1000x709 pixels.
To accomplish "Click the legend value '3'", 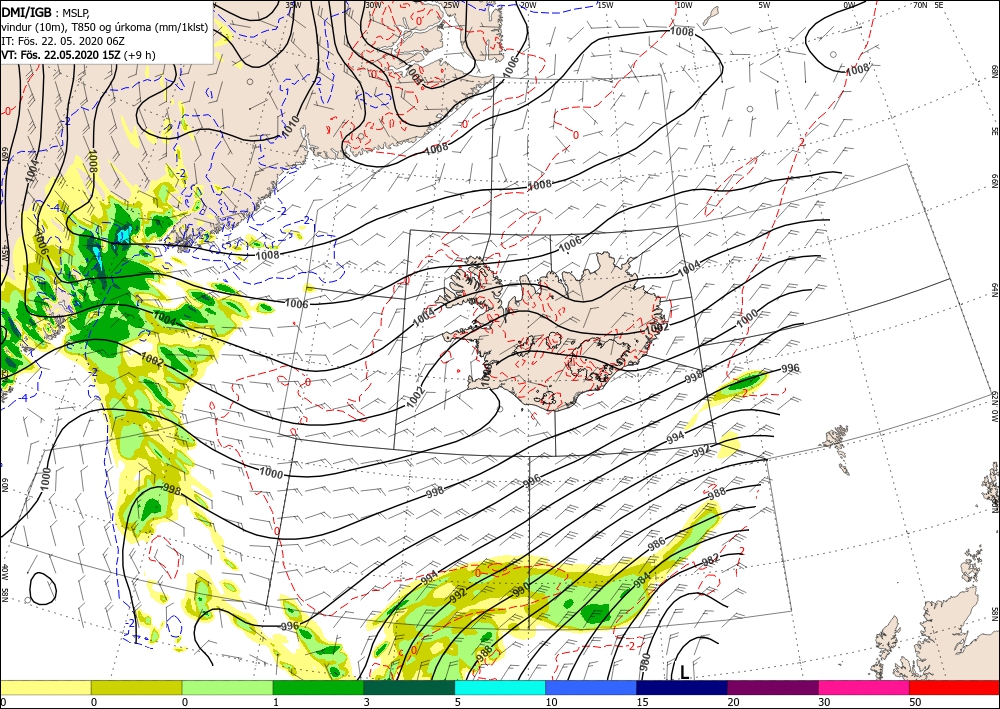I will [366, 702].
